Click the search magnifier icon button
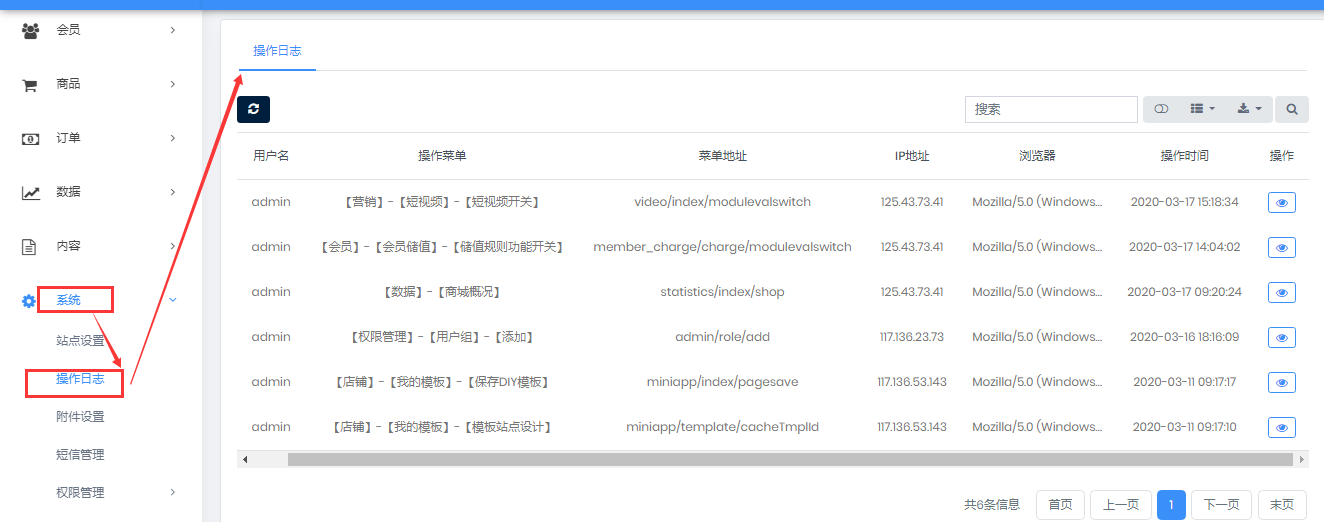Viewport: 1324px width, 522px height. click(1292, 109)
